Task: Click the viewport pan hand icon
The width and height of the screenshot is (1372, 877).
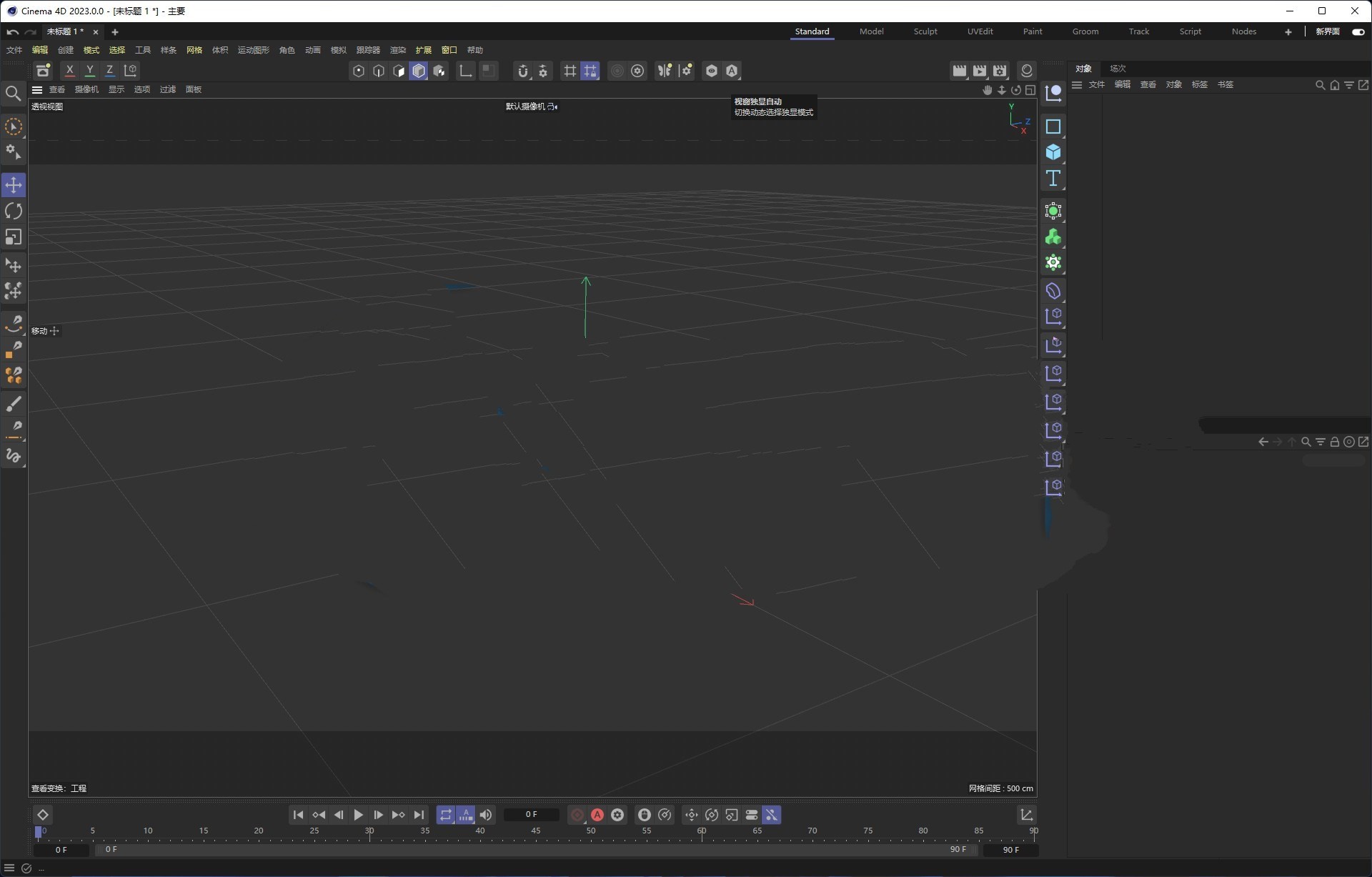Action: pyautogui.click(x=988, y=90)
